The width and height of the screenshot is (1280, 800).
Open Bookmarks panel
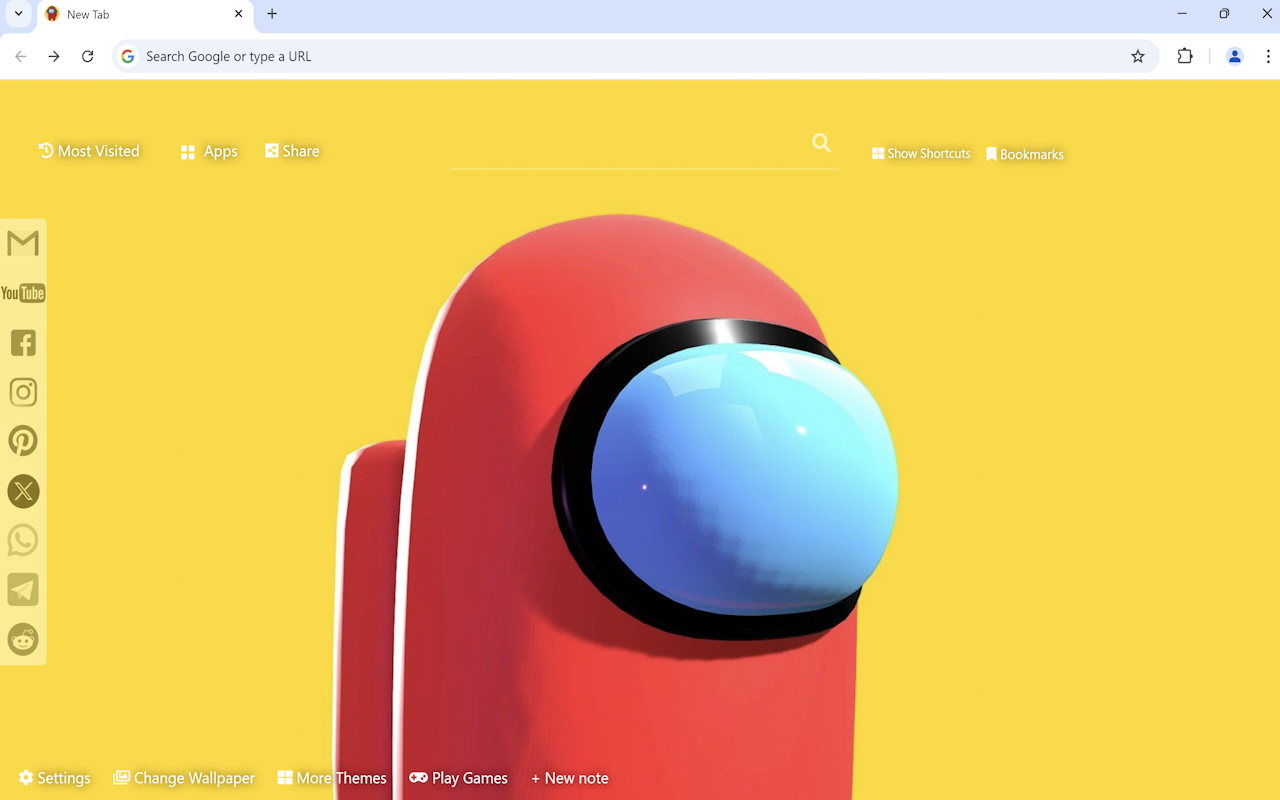tap(1025, 154)
